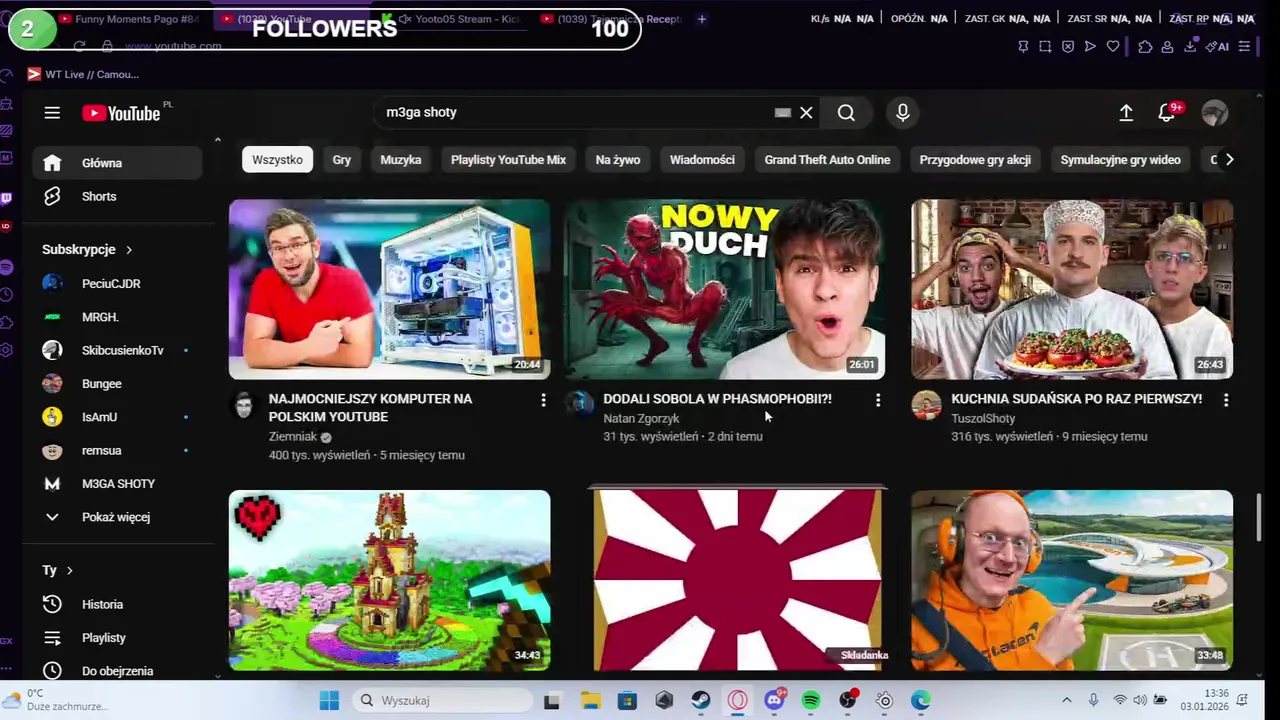Start voice search with the microphone
1280x720 pixels.
point(903,113)
